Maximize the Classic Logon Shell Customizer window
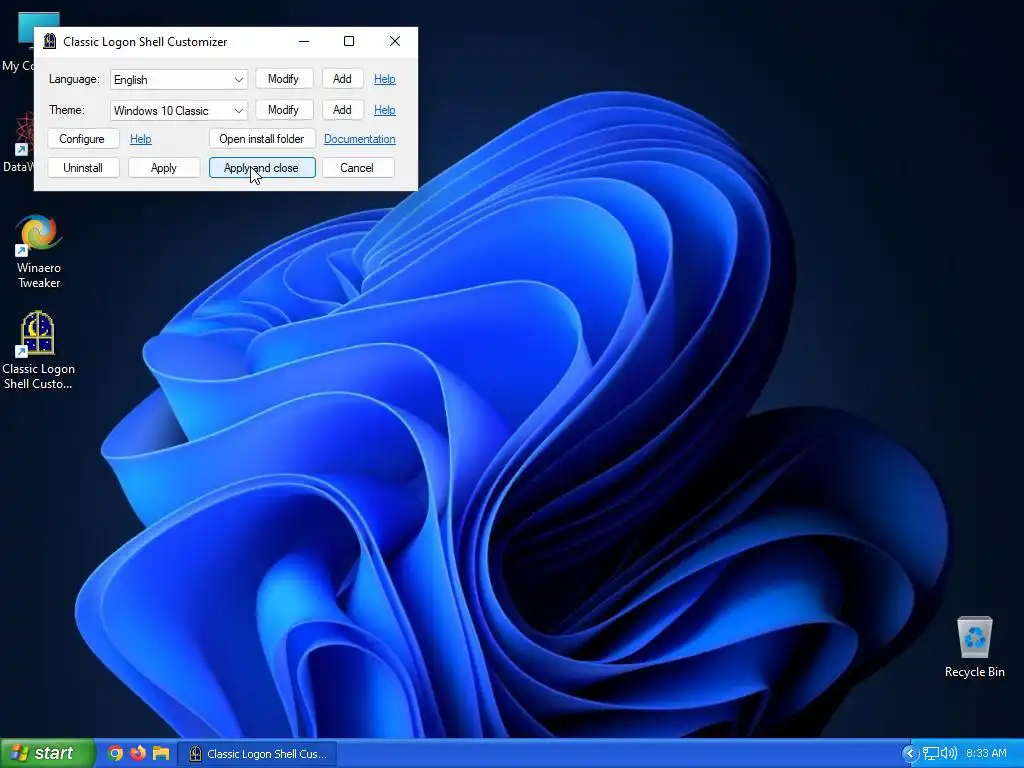 (x=349, y=41)
